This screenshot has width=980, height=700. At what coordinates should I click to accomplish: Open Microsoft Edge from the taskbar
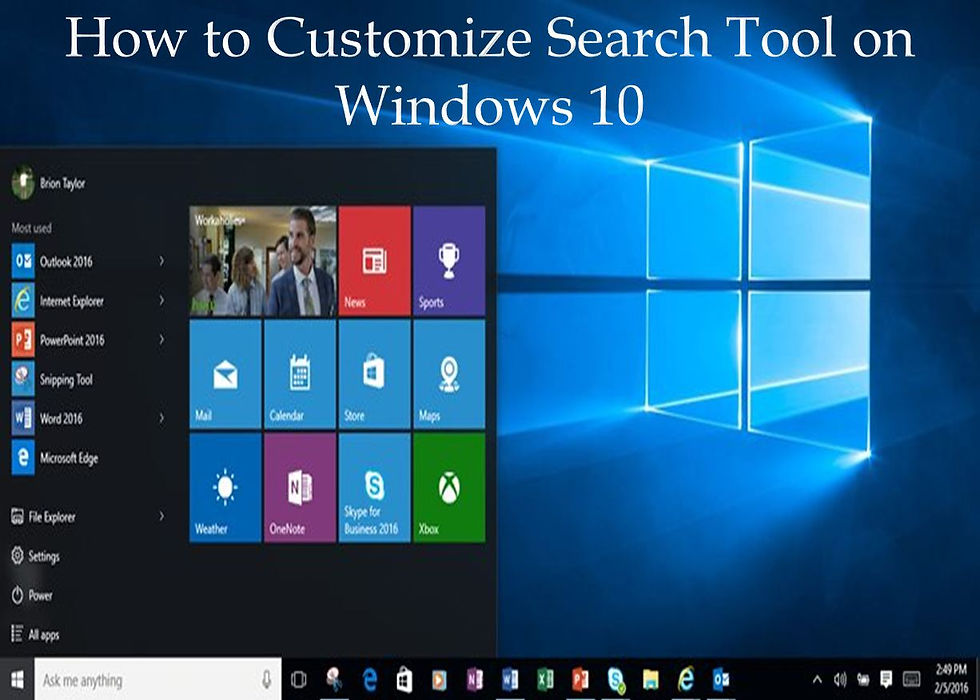click(370, 679)
